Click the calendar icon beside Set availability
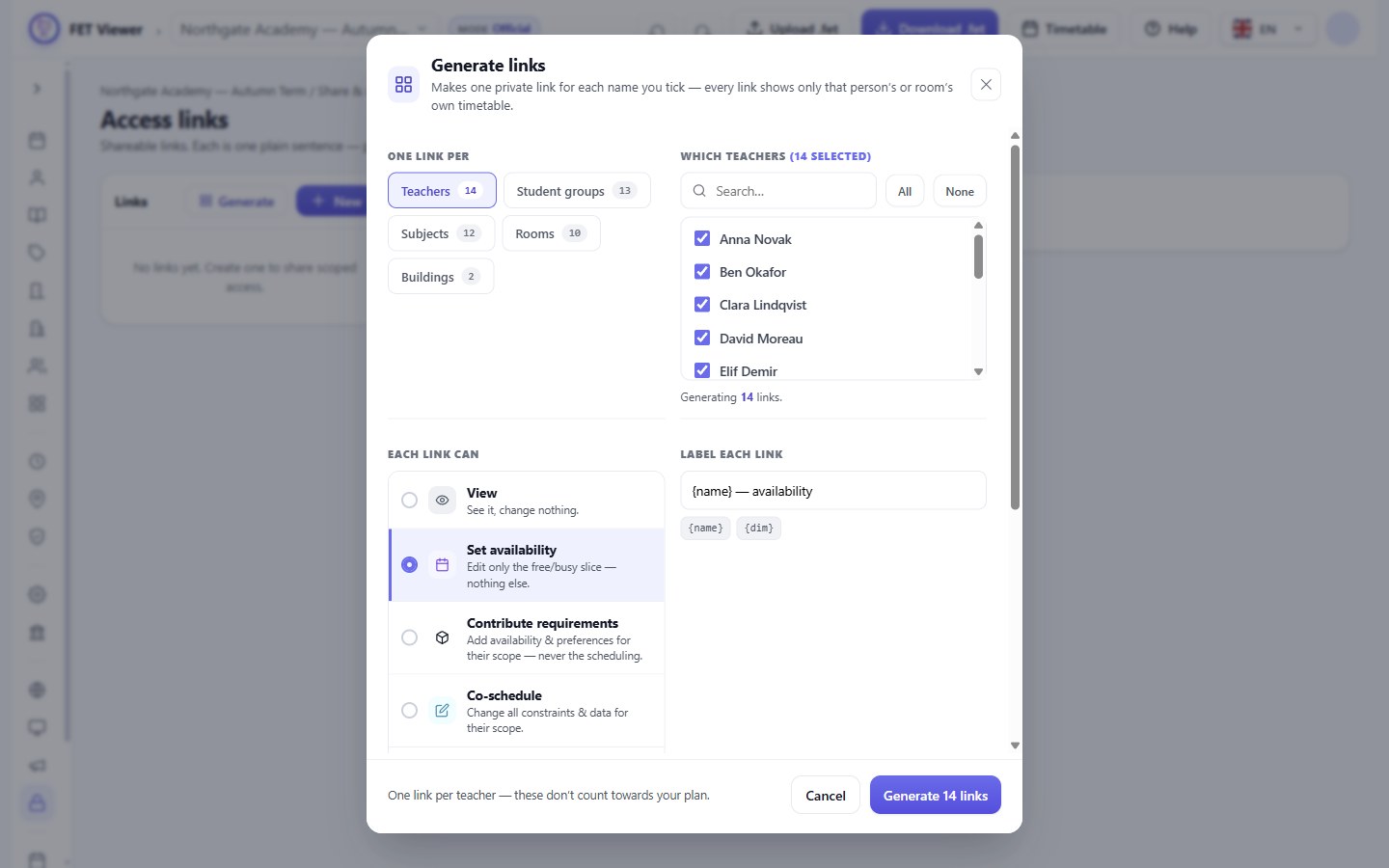The width and height of the screenshot is (1389, 868). [442, 565]
